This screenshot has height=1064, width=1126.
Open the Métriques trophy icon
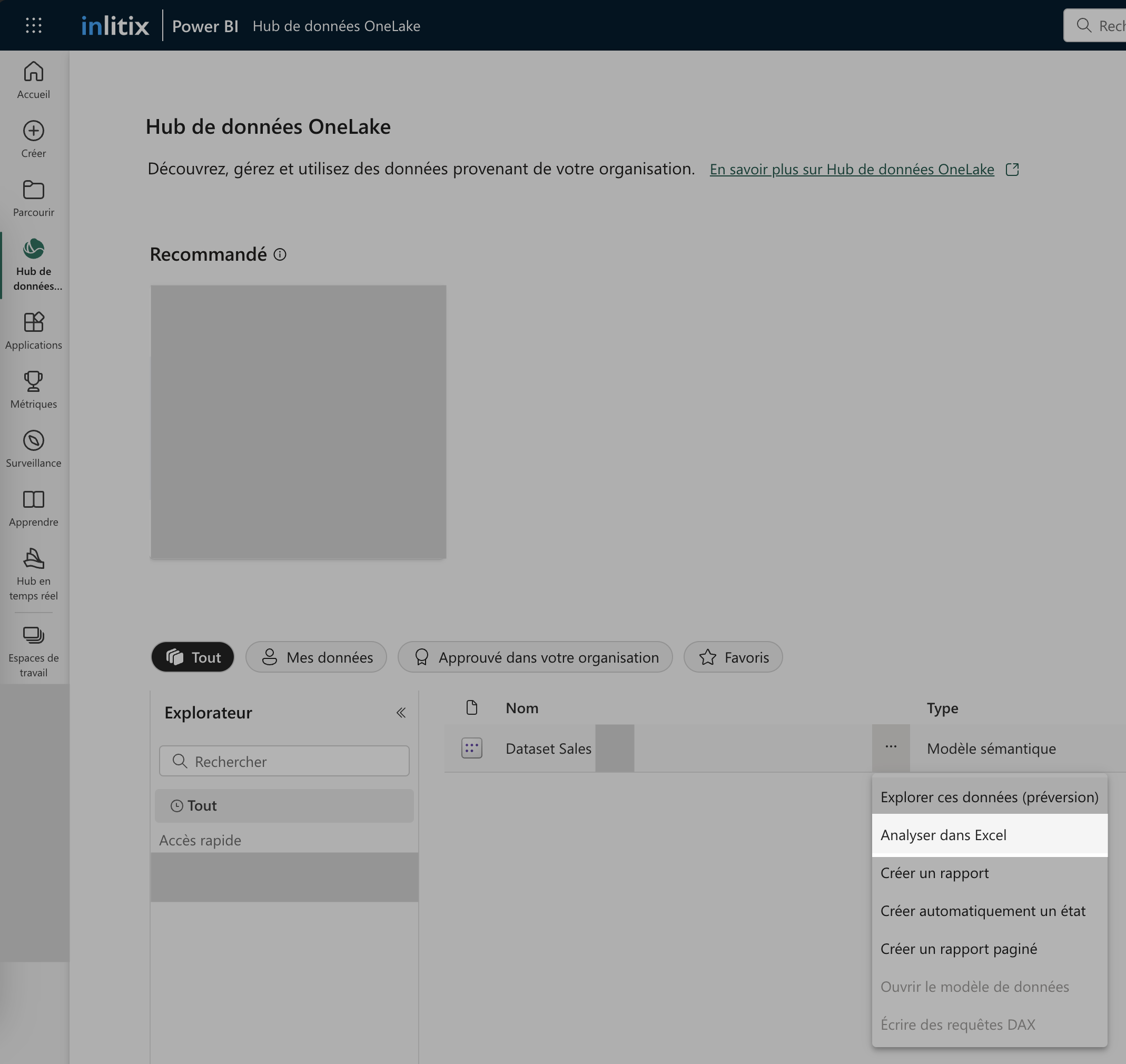tap(34, 382)
